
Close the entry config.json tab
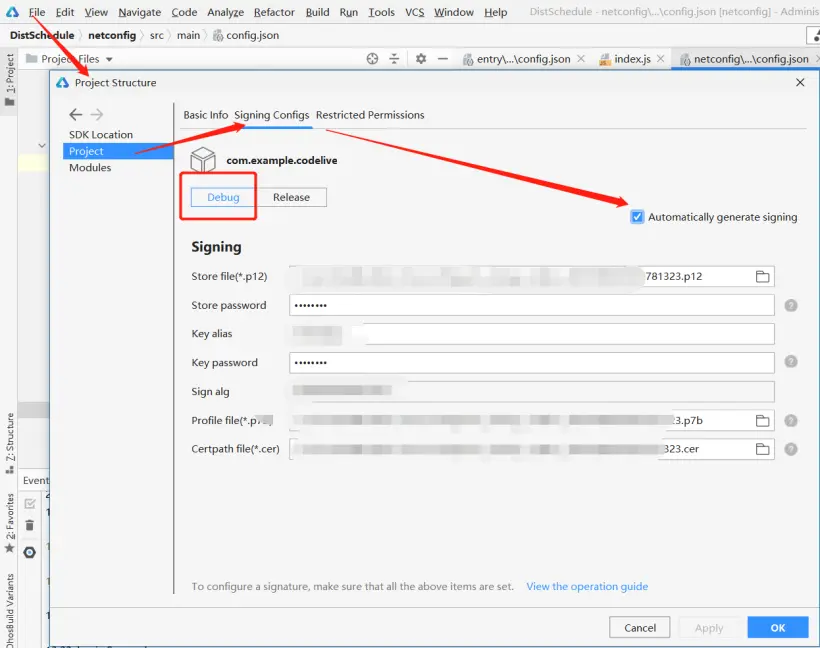pos(580,59)
